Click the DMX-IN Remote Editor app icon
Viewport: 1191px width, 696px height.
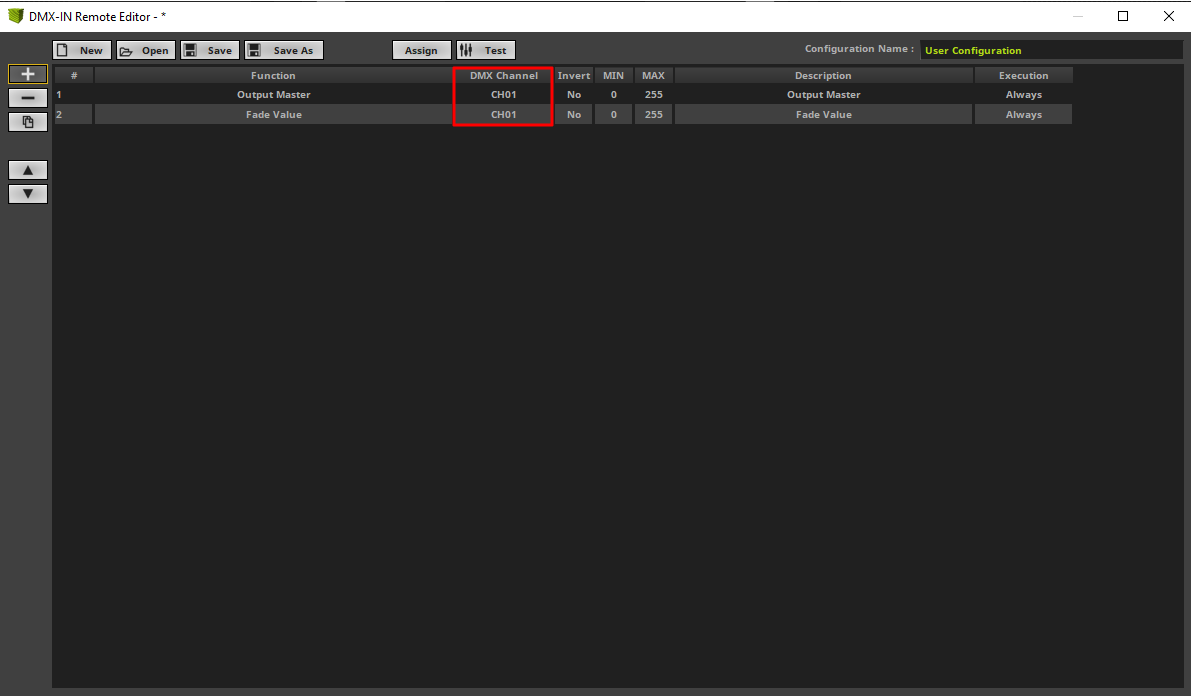point(15,16)
